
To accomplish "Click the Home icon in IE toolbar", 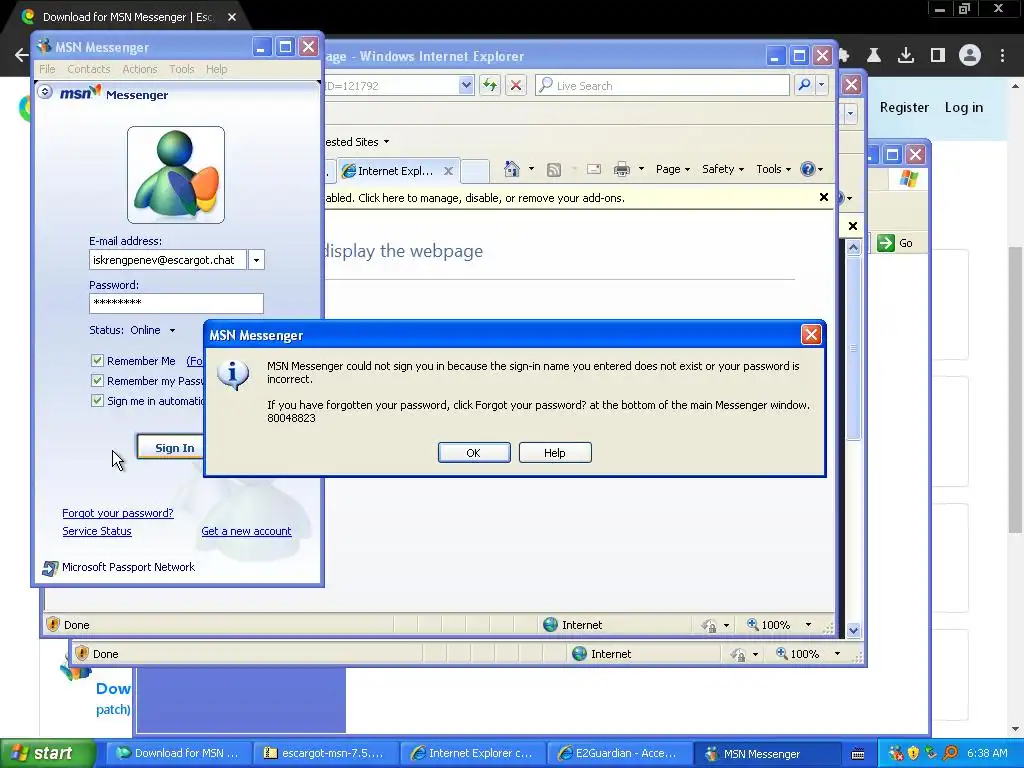I will point(511,169).
